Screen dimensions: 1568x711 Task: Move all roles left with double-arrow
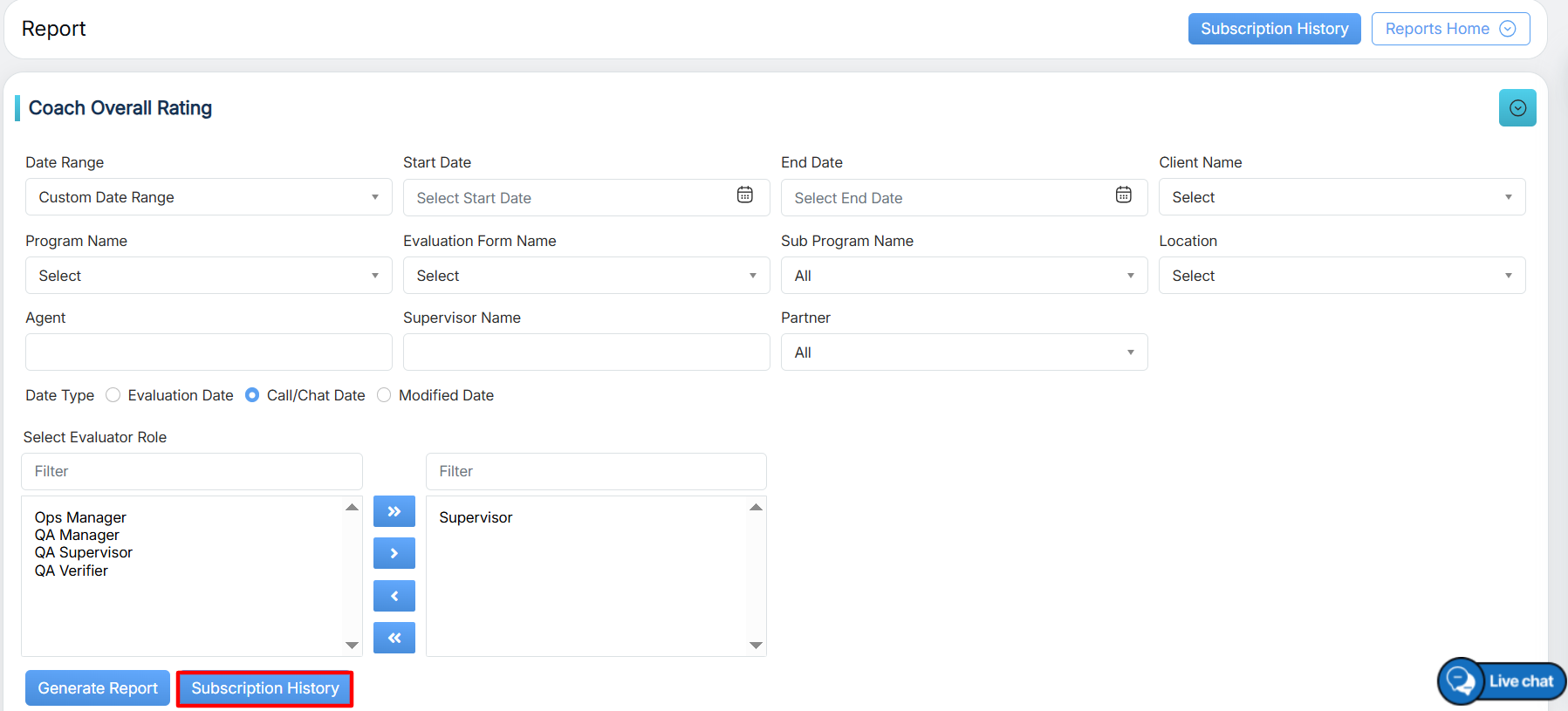(x=394, y=638)
